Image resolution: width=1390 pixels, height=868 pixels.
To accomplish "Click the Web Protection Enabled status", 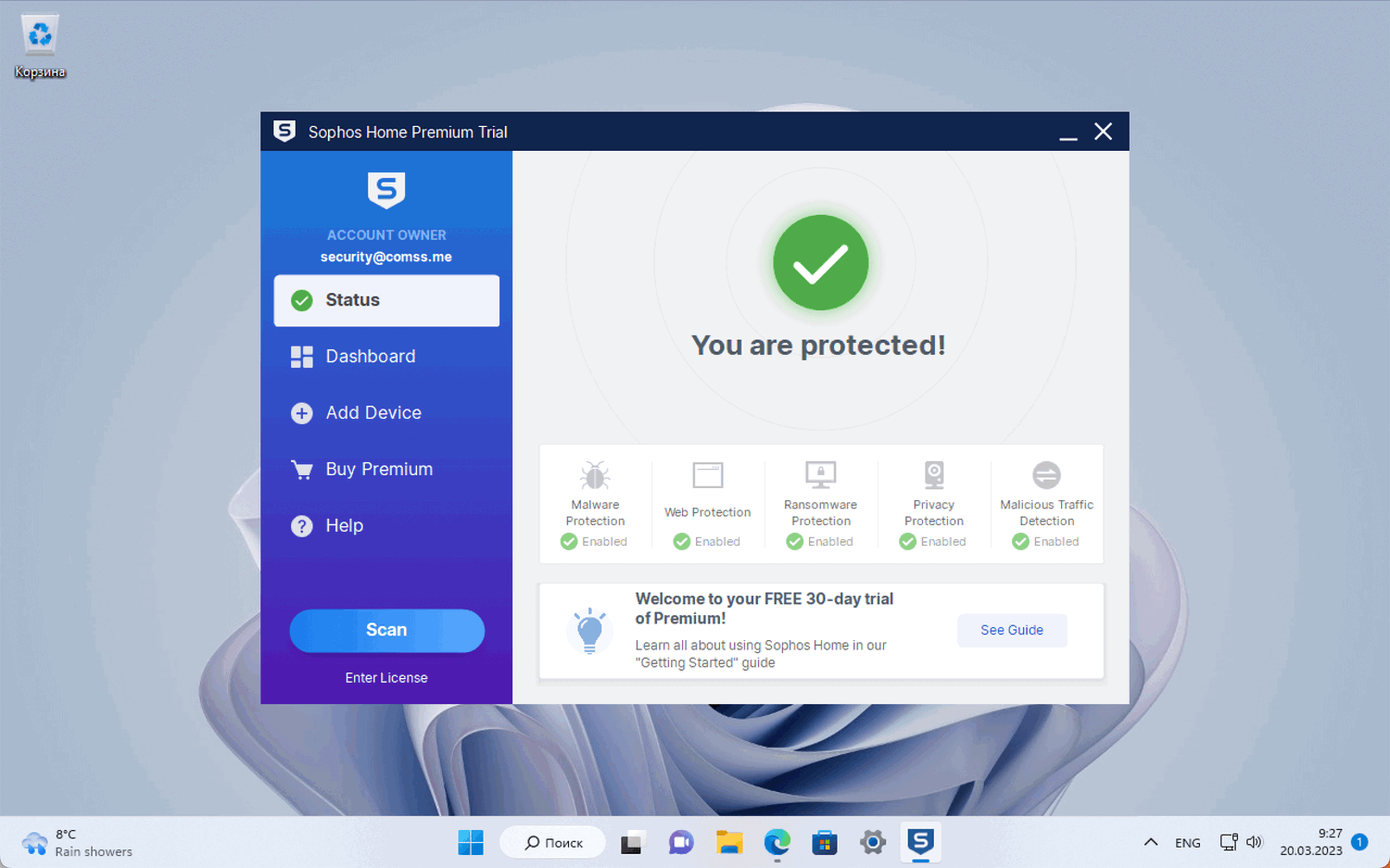I will (708, 542).
